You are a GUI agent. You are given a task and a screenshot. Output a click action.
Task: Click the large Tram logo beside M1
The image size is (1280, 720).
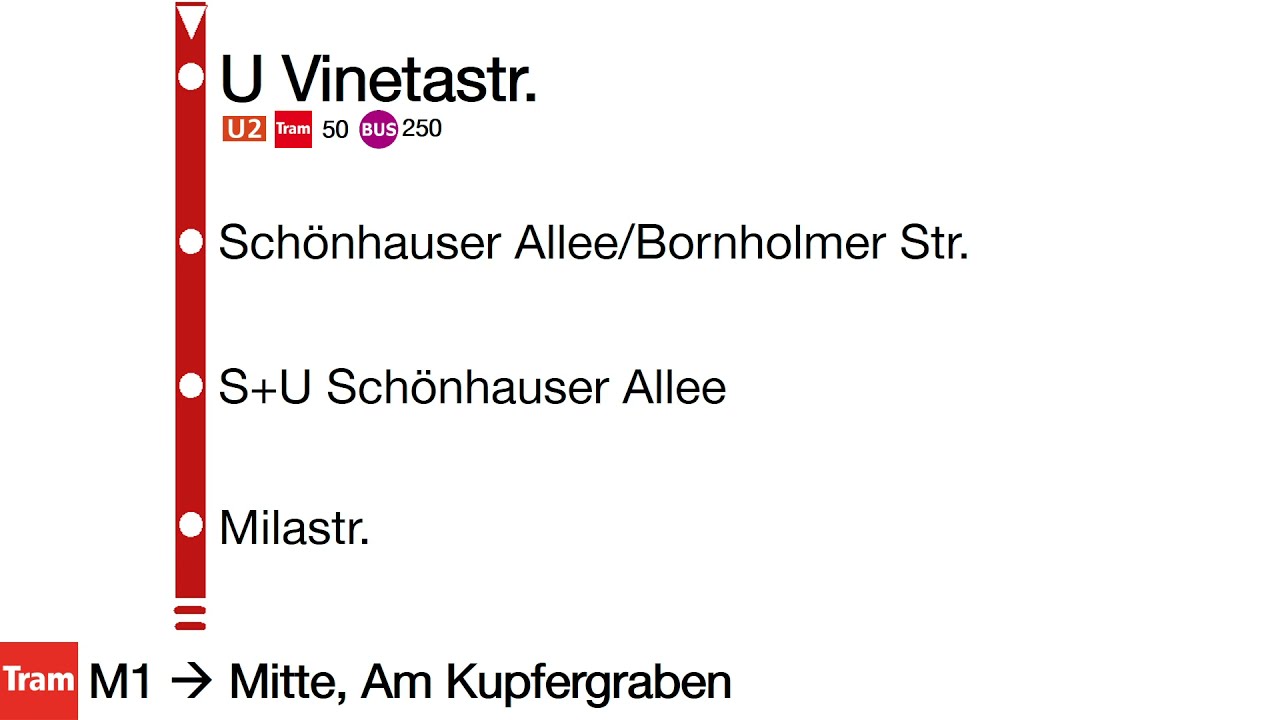[38, 681]
